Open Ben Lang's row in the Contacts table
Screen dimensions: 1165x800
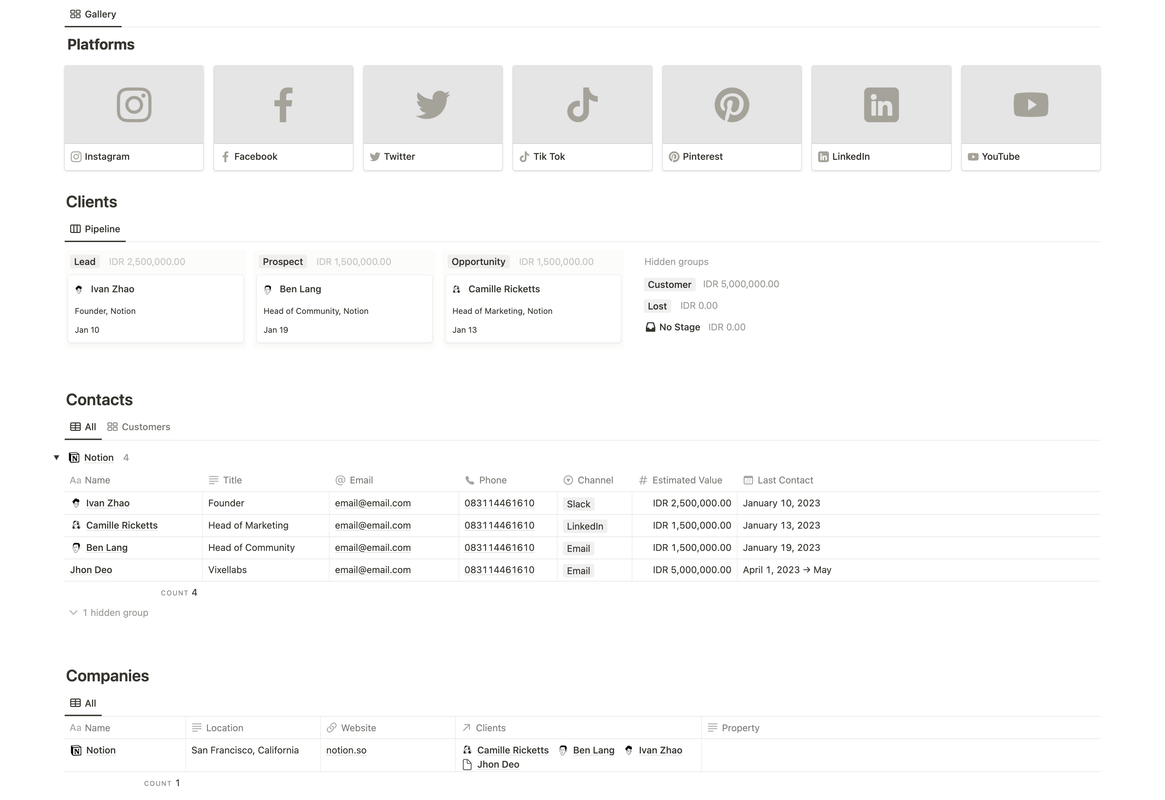coord(107,548)
